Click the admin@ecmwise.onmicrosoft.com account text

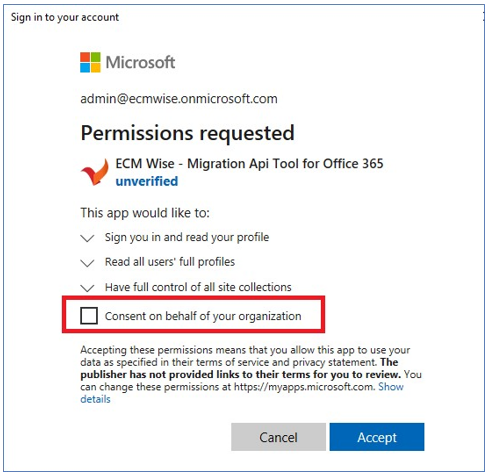[179, 99]
